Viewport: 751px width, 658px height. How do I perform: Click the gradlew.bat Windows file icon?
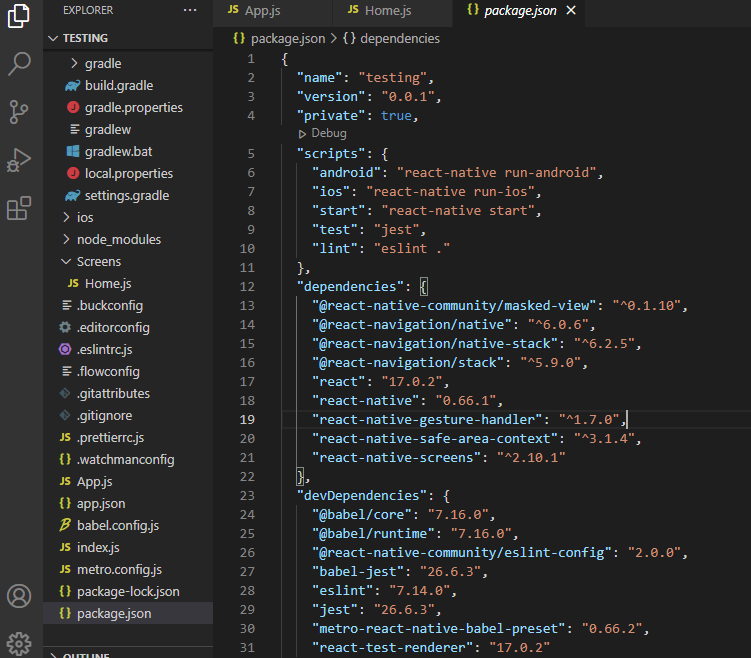click(x=73, y=151)
